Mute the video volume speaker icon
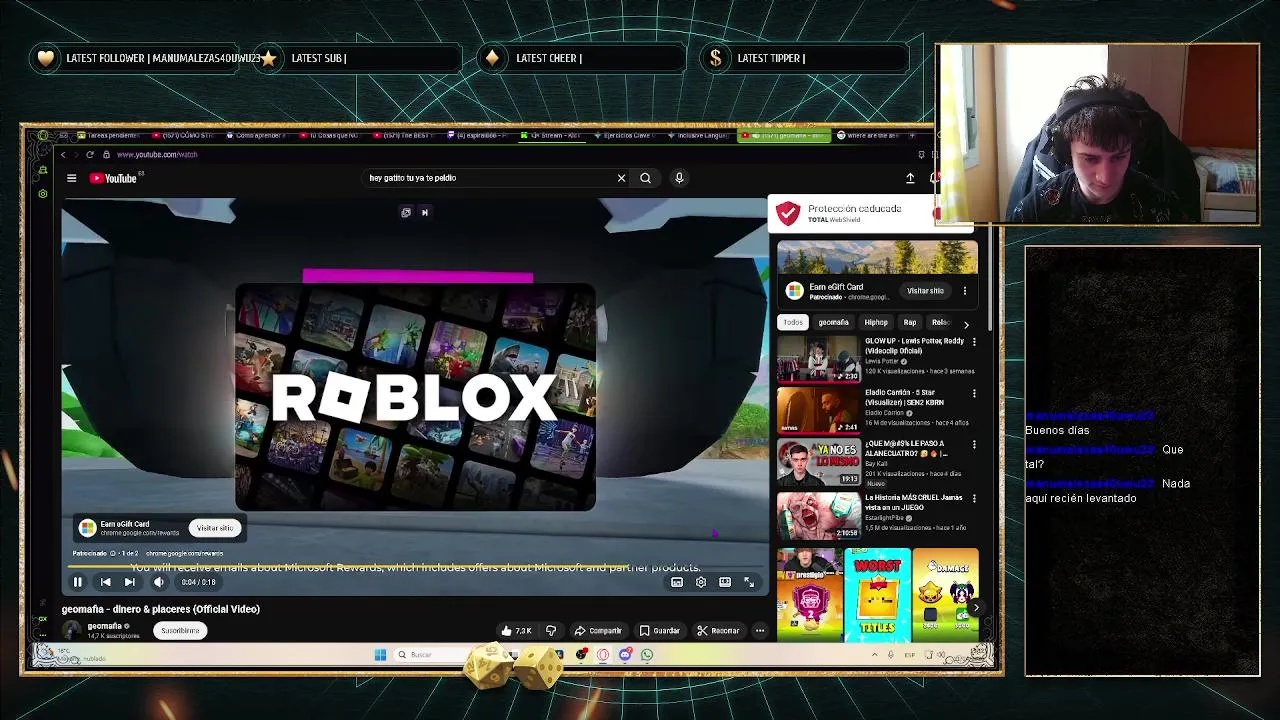1280x720 pixels. (x=158, y=582)
